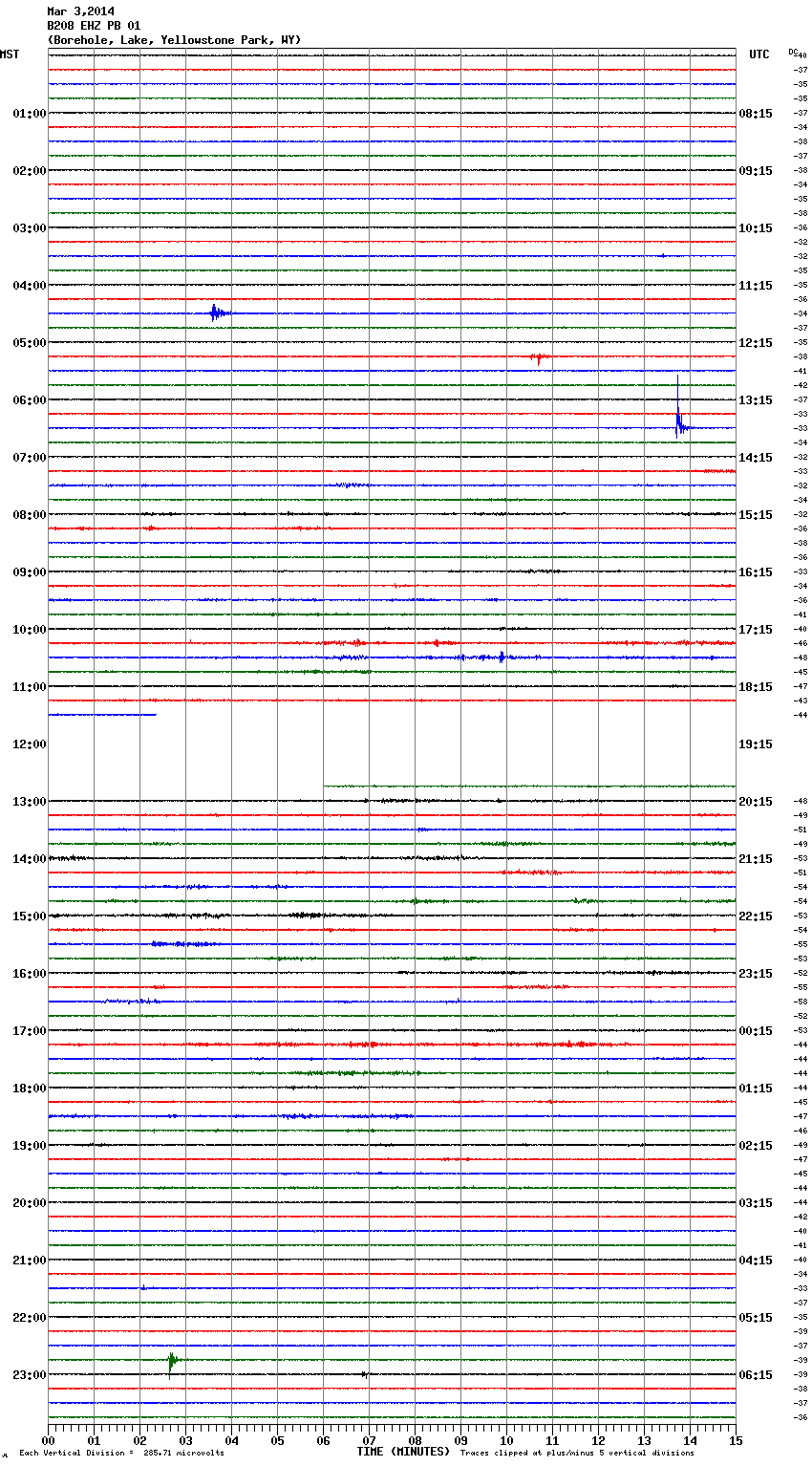Image resolution: width=812 pixels, height=1466 pixels.
Task: Select the 12:00 MST time label
Action: point(30,744)
